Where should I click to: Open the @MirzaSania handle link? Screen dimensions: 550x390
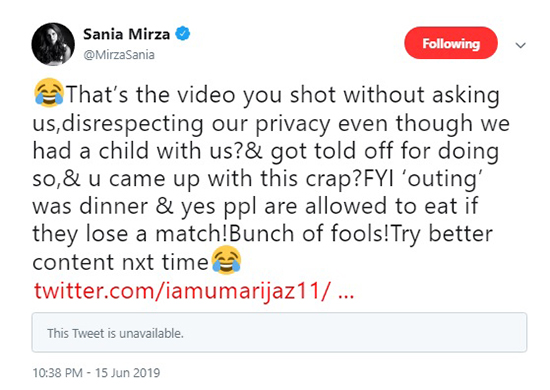(119, 55)
